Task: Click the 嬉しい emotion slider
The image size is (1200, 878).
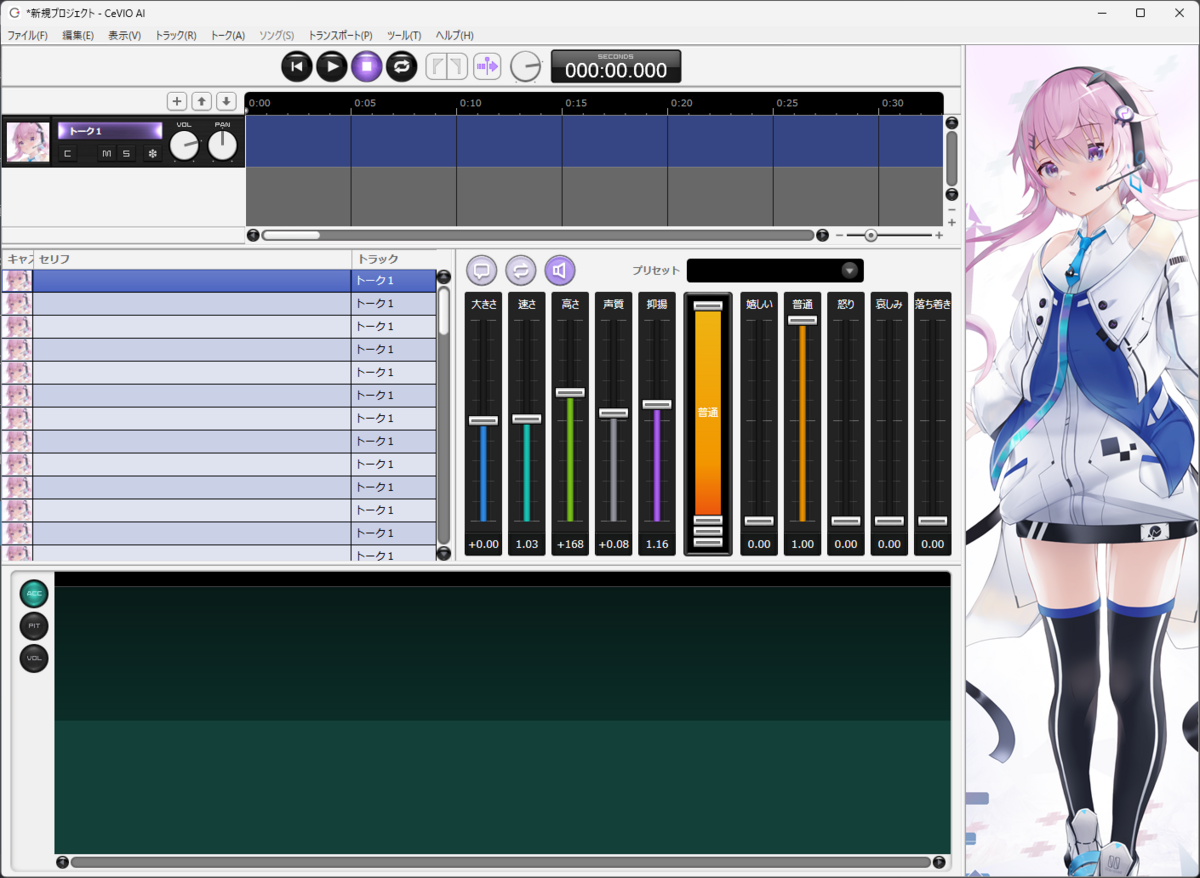Action: (x=759, y=521)
